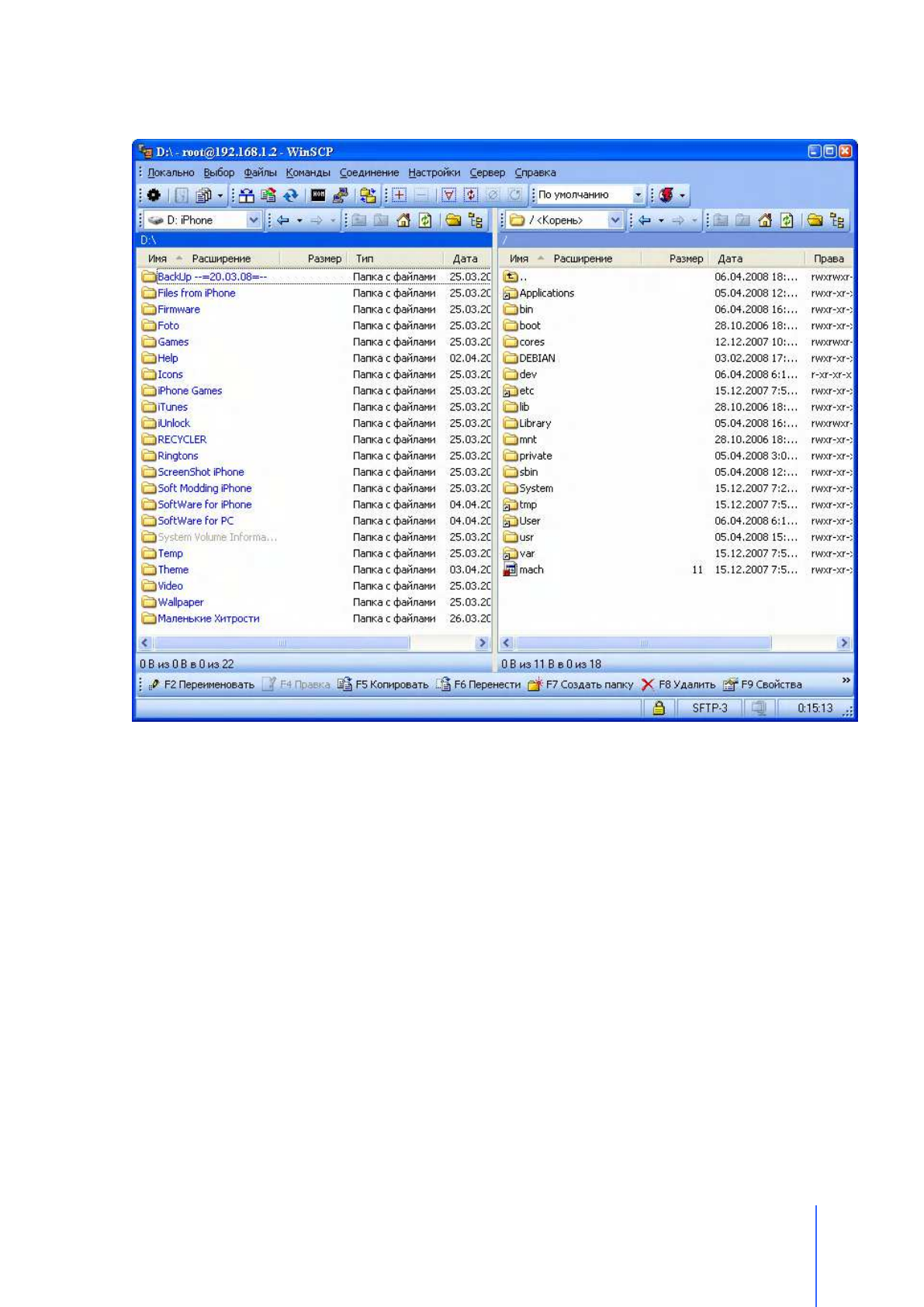Go to local home directory icon
The width and height of the screenshot is (924, 1307).
click(x=403, y=220)
